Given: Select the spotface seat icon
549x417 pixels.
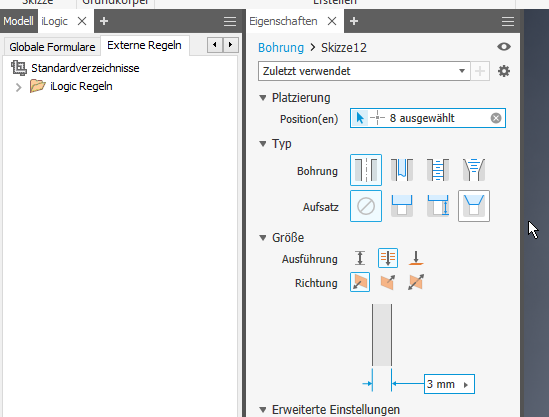Looking at the screenshot, I should coord(438,206).
